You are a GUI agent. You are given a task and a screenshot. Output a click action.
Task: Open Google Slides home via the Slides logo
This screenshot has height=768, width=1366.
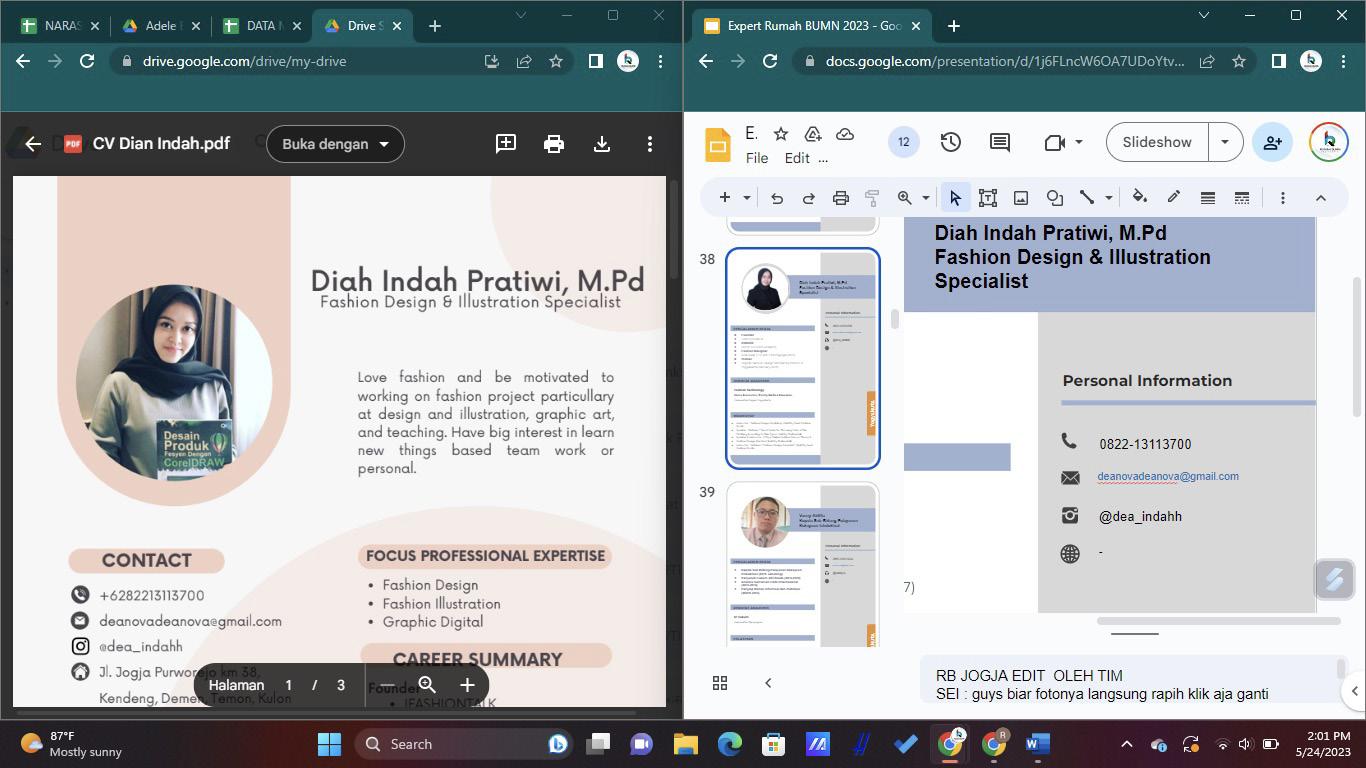click(x=718, y=144)
